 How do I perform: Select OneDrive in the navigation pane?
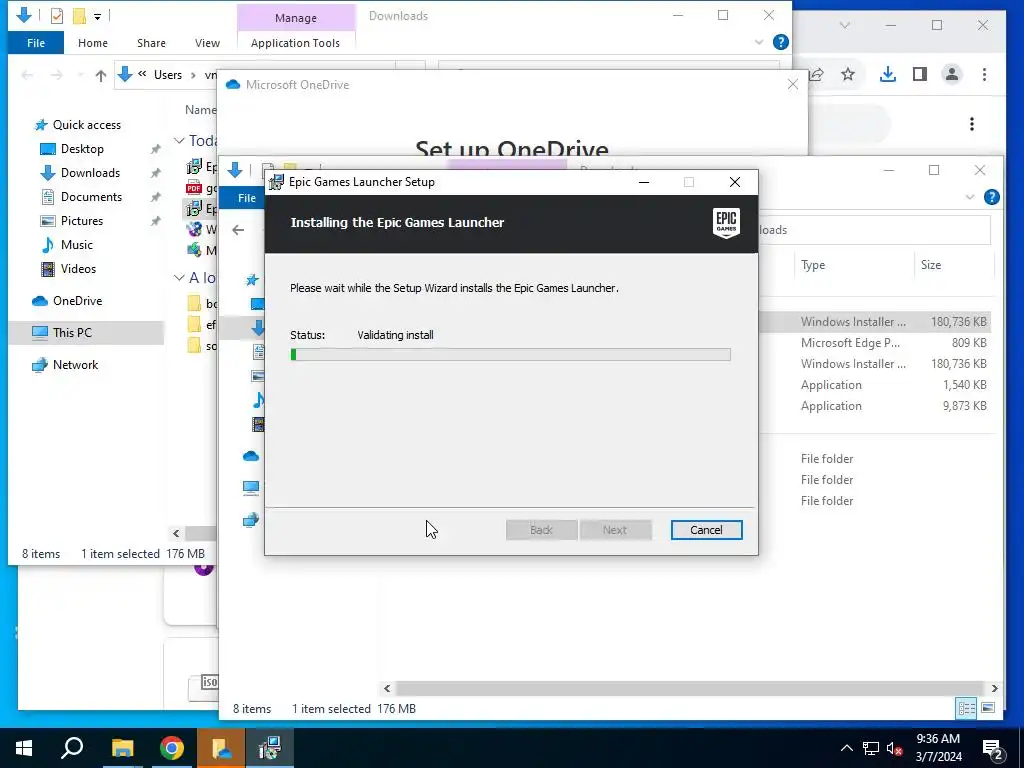[x=77, y=301]
